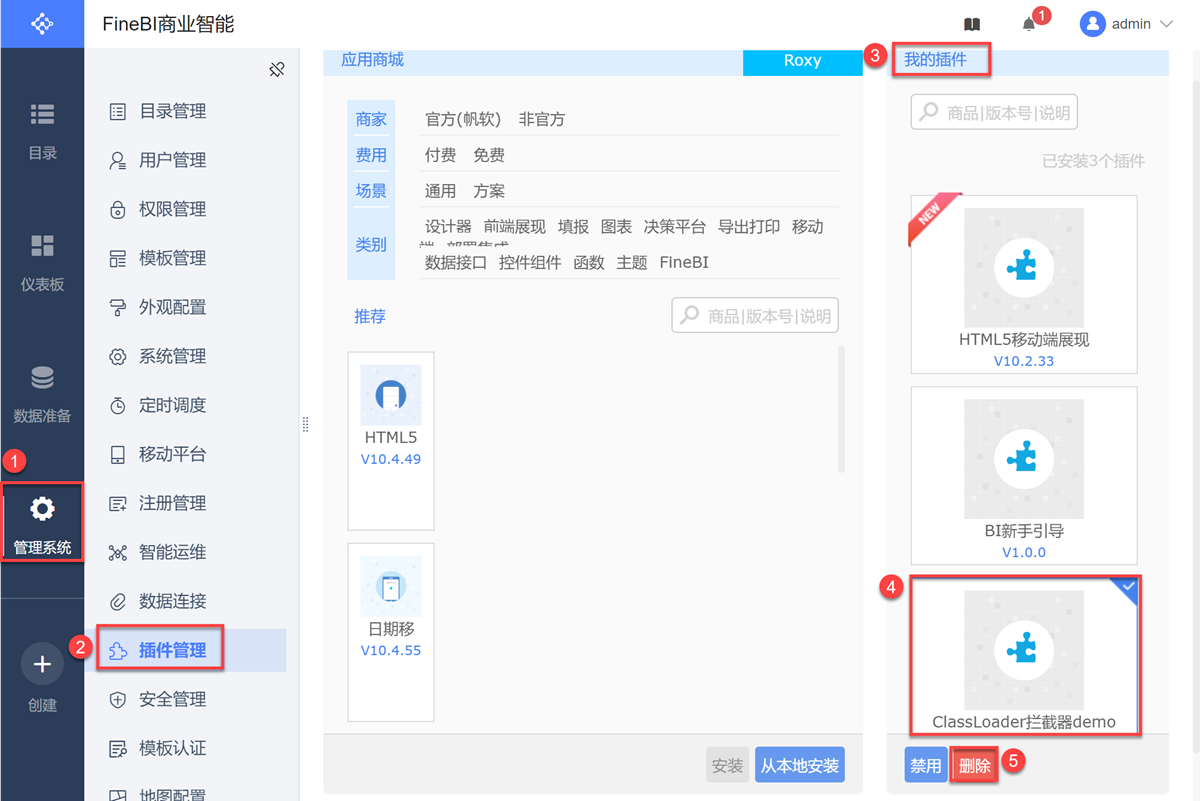
Task: Select the HTML5 V10.4.49 store plugin
Action: point(391,440)
